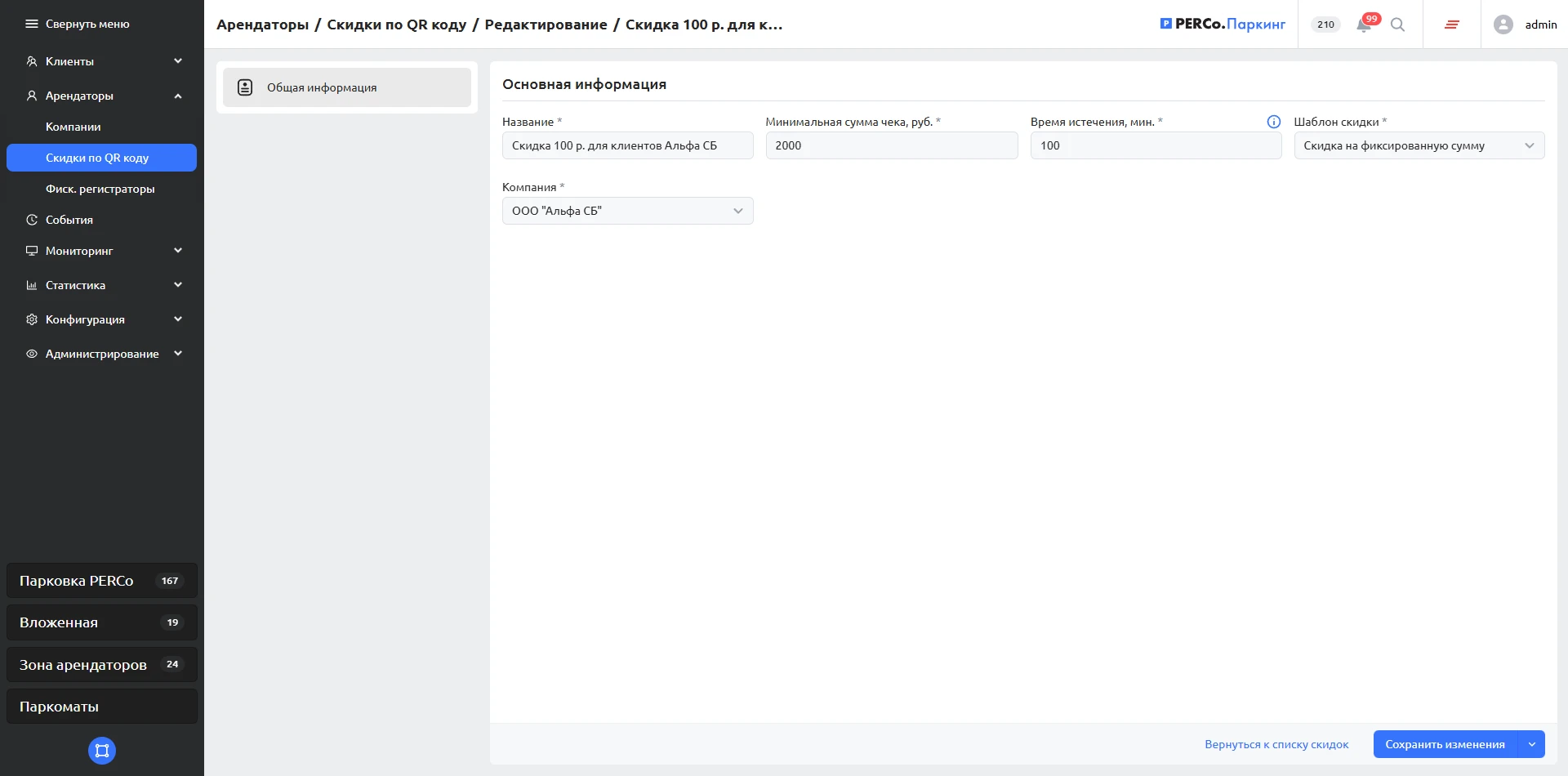Open the Компании menu item
Image resolution: width=1568 pixels, height=776 pixels.
[73, 127]
